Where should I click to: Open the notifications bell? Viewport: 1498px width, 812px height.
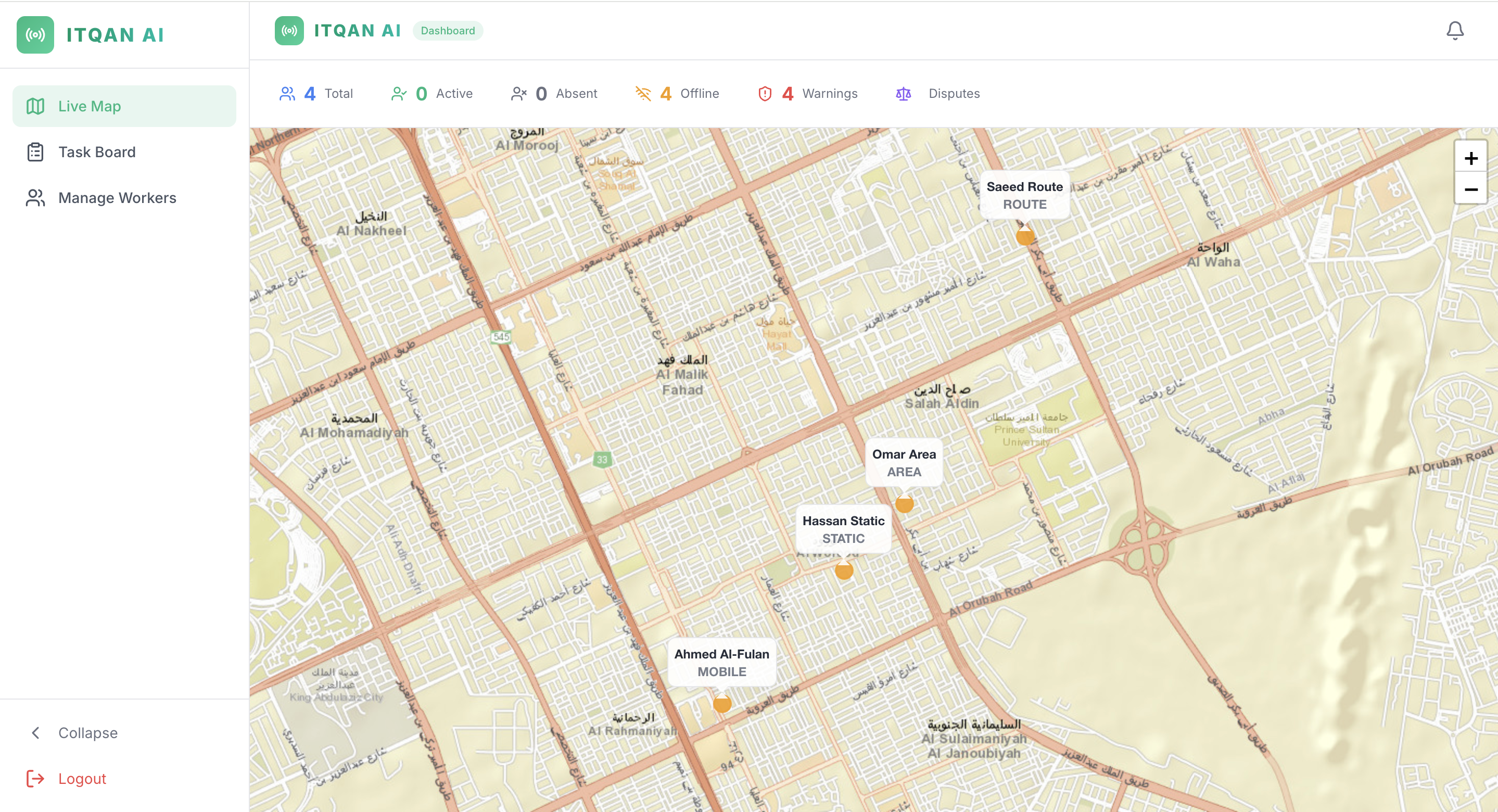(1454, 30)
